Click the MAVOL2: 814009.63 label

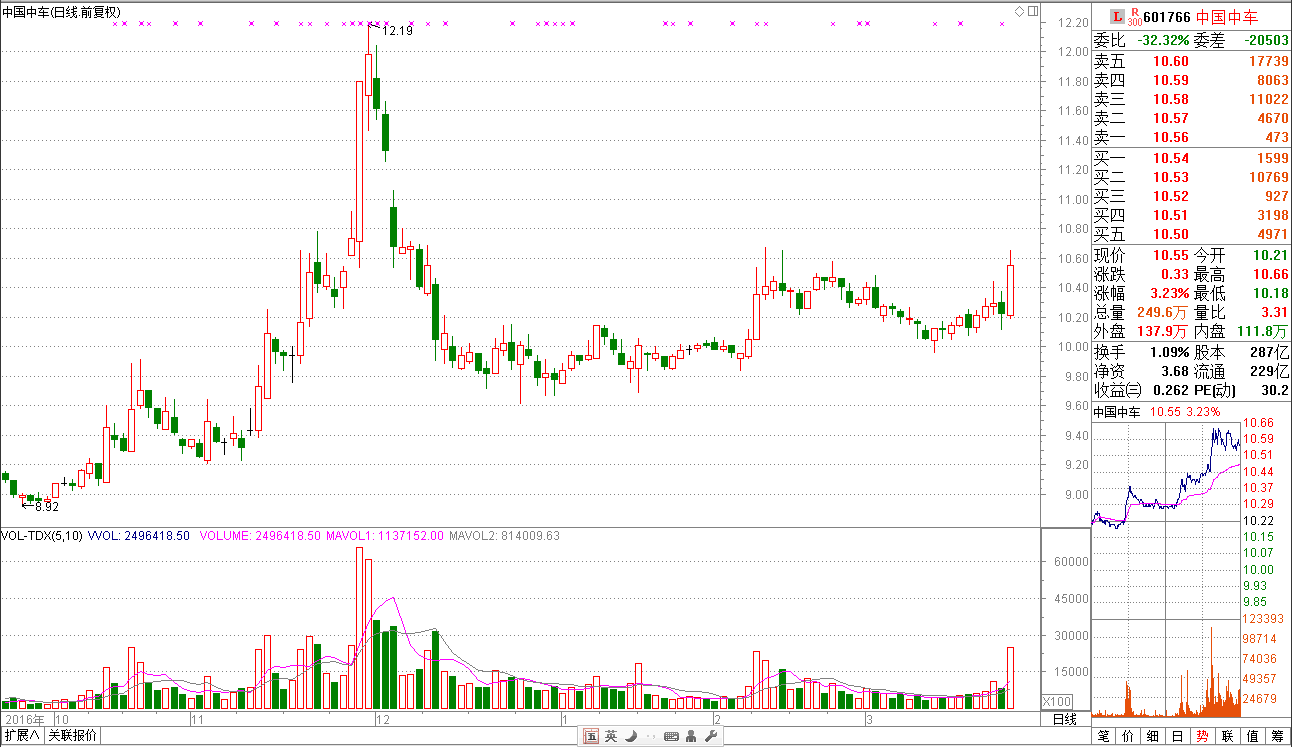(505, 536)
